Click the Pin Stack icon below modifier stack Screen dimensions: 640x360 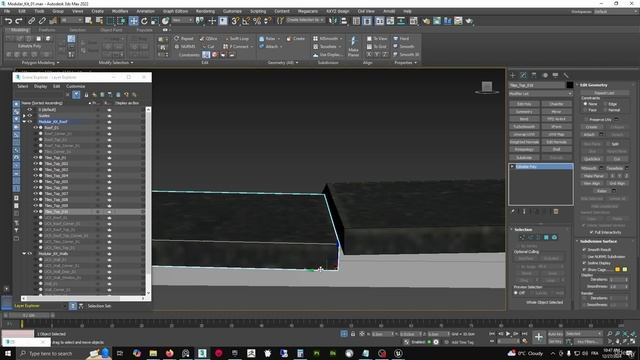pos(513,211)
